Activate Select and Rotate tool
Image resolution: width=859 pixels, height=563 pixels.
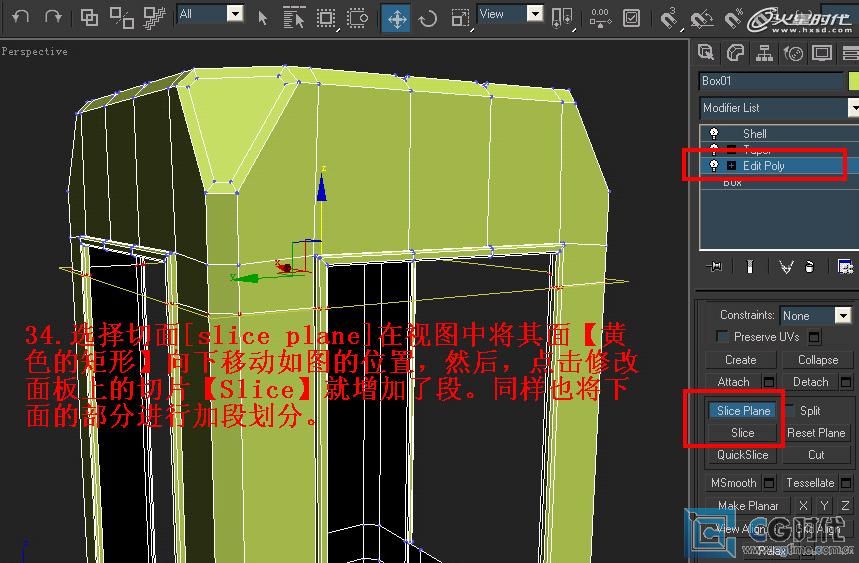[x=428, y=18]
